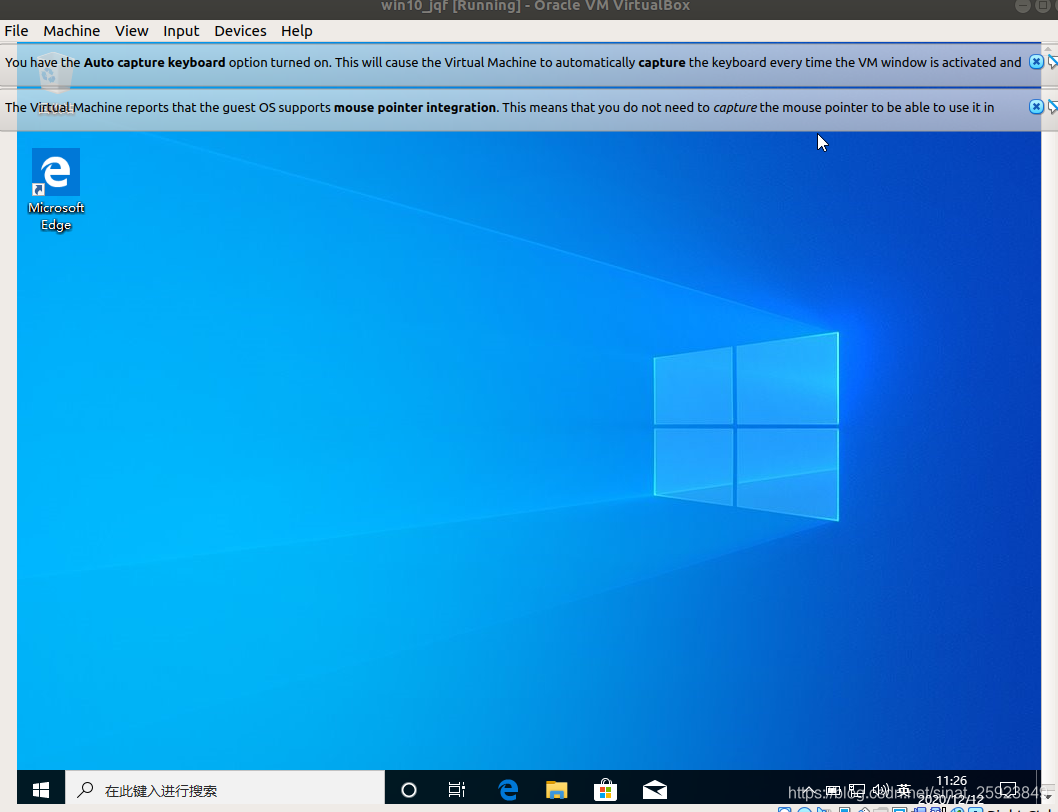Image resolution: width=1058 pixels, height=812 pixels.
Task: Click don't-show-again icon for mouse integration message
Action: coord(1053,107)
